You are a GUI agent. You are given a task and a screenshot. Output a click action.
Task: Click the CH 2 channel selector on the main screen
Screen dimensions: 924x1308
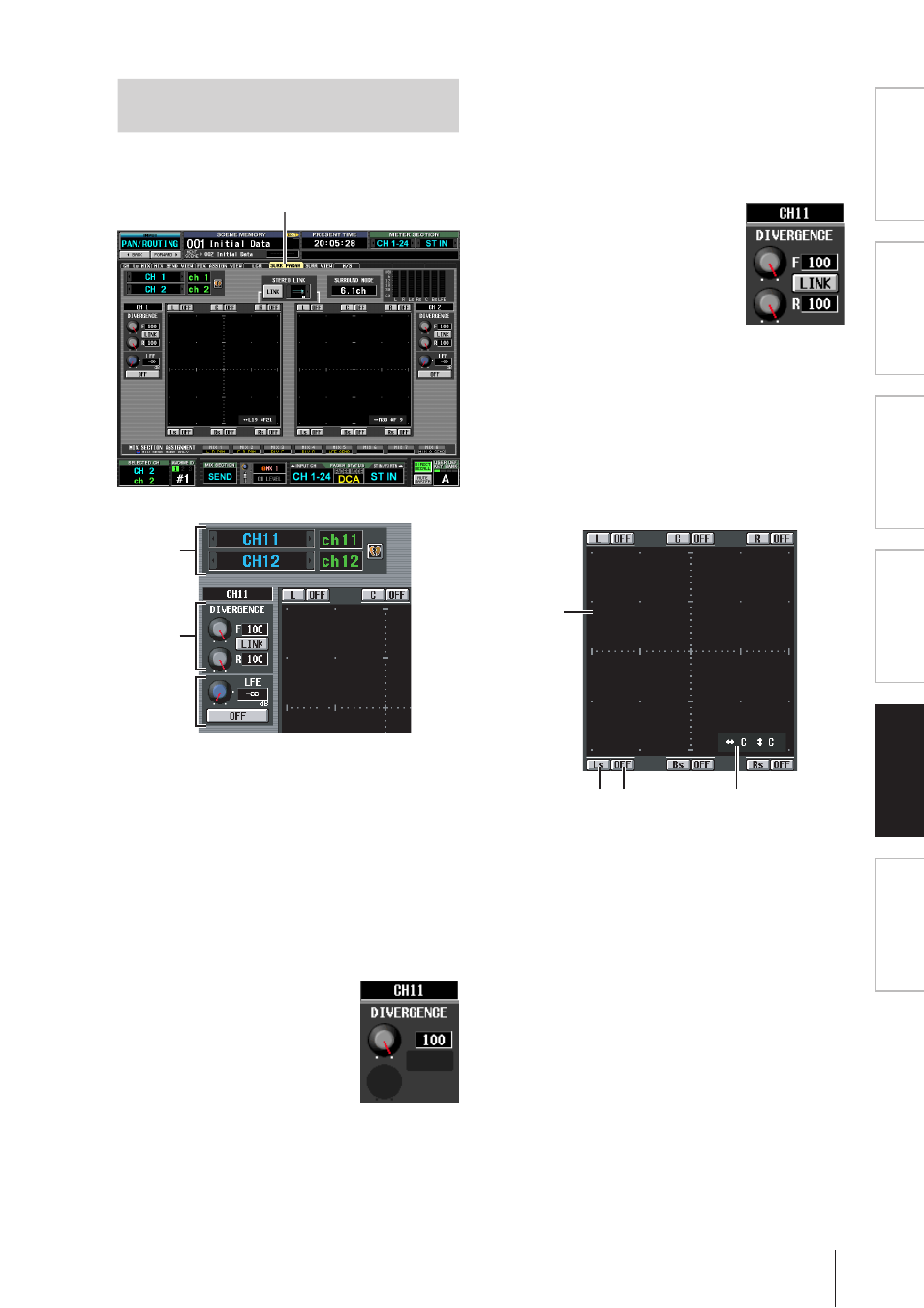click(155, 289)
